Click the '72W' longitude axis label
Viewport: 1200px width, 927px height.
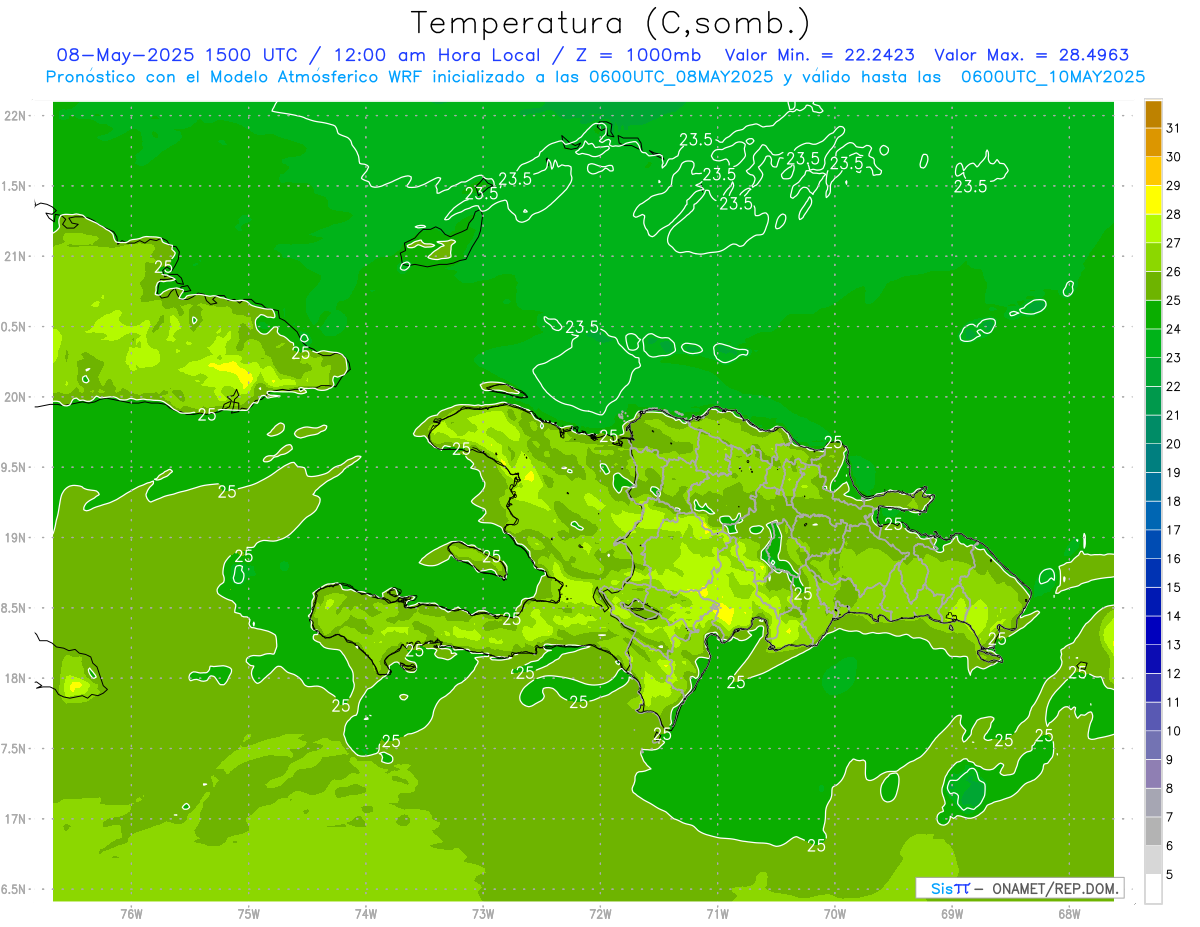coord(600,913)
